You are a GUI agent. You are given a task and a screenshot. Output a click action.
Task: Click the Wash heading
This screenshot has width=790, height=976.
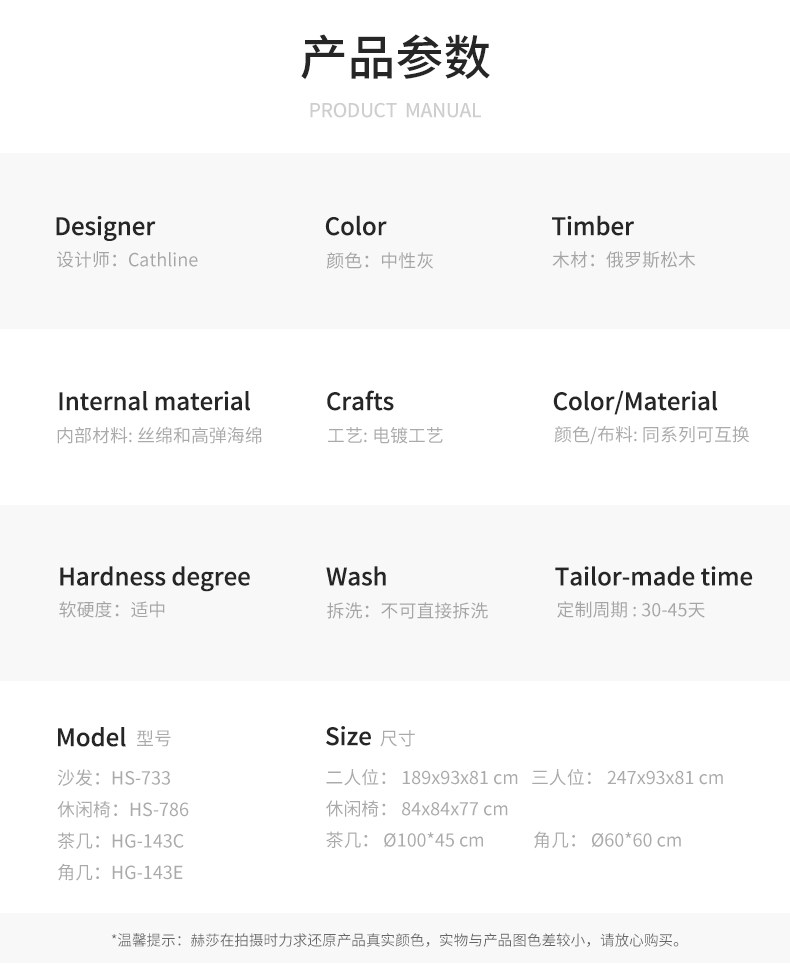pyautogui.click(x=356, y=577)
